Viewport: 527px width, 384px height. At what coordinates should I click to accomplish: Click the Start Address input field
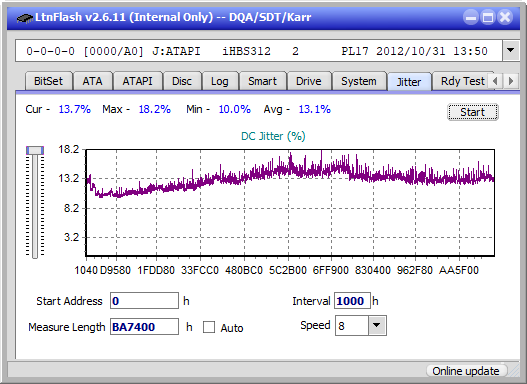coord(145,301)
